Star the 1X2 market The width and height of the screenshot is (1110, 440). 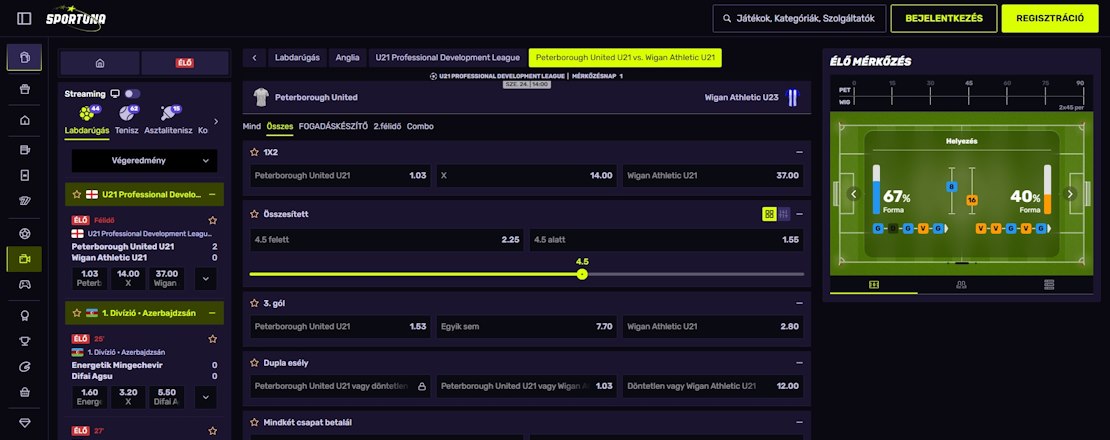(254, 152)
